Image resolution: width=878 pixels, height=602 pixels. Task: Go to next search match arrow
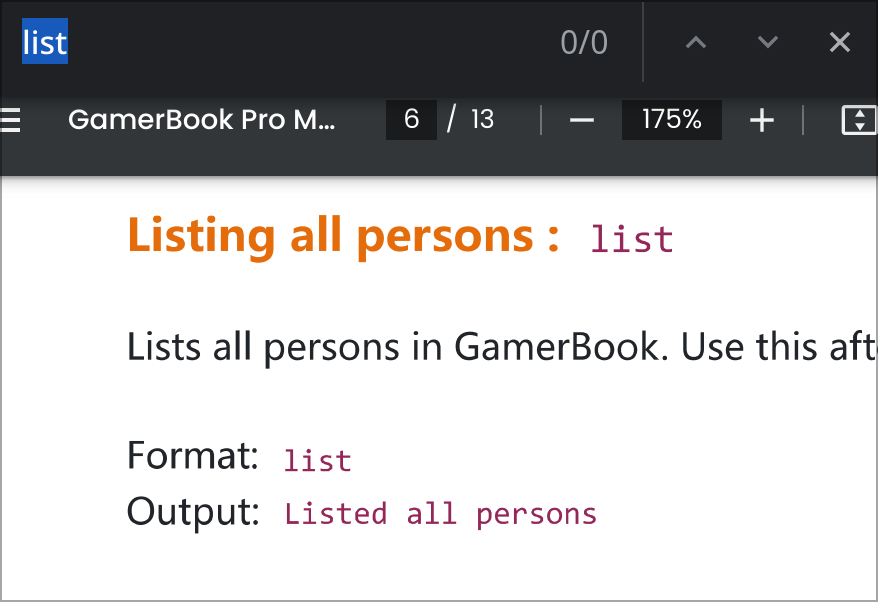[768, 42]
